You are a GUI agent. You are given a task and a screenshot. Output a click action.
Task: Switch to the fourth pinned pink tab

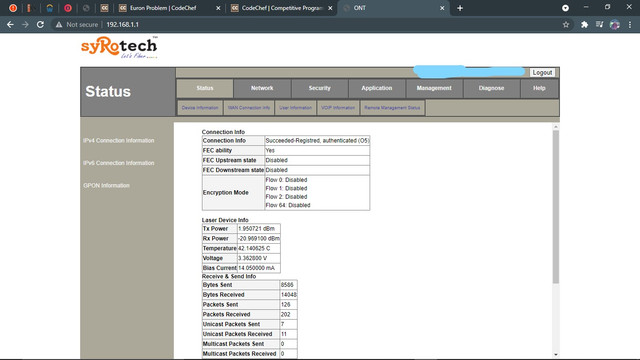68,8
